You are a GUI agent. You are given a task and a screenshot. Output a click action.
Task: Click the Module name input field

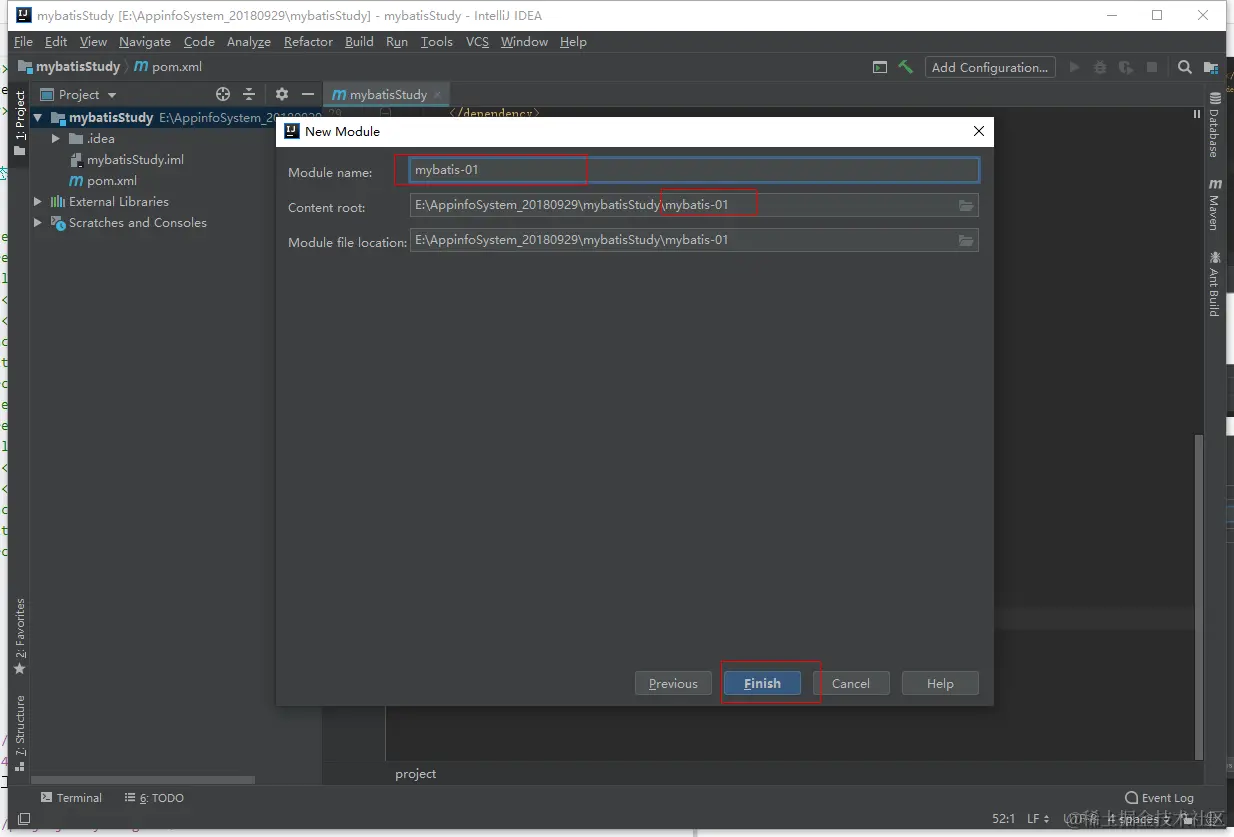pos(694,170)
